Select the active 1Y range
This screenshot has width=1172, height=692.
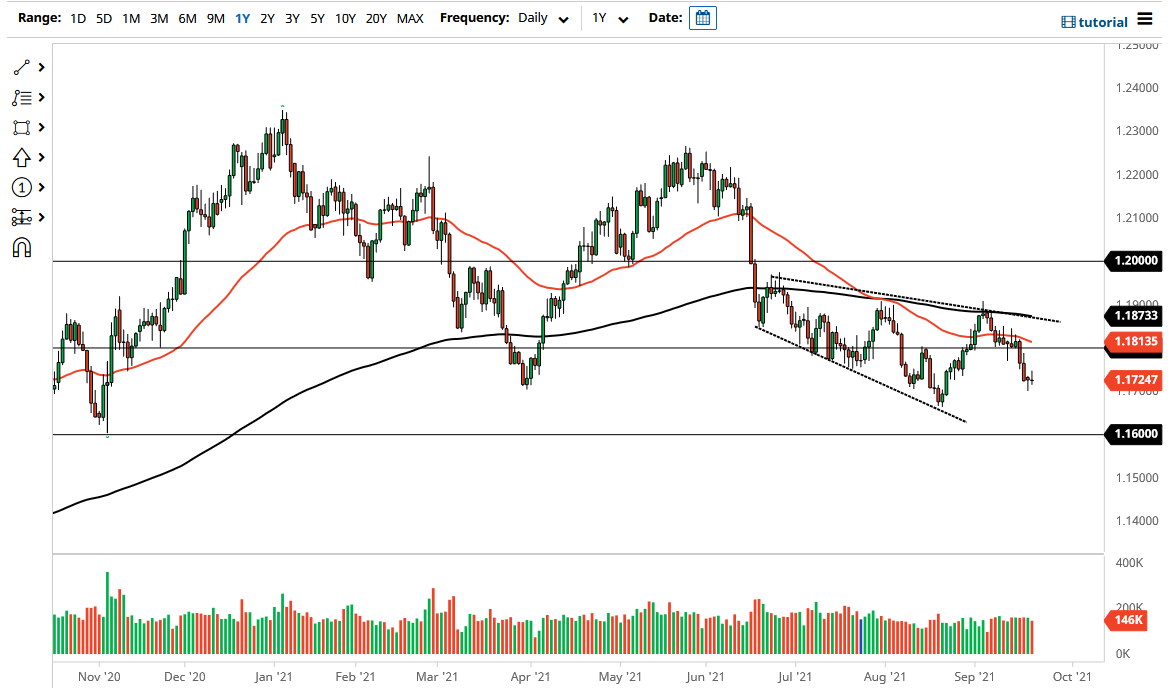click(242, 18)
